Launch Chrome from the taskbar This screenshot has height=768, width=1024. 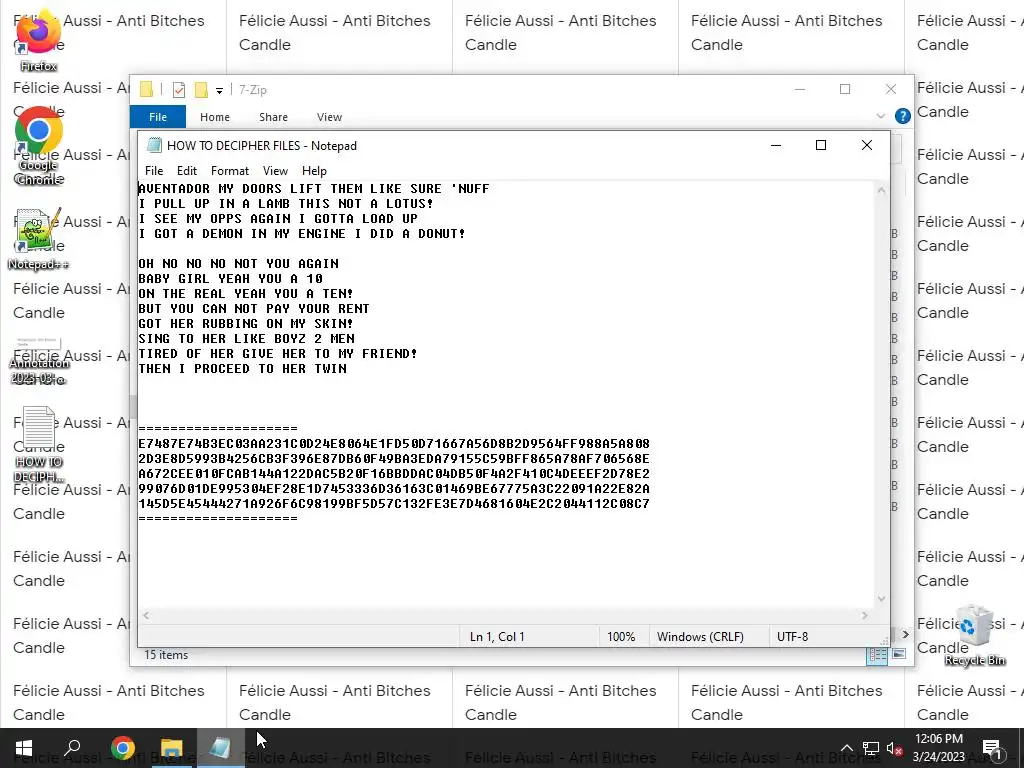pos(122,748)
